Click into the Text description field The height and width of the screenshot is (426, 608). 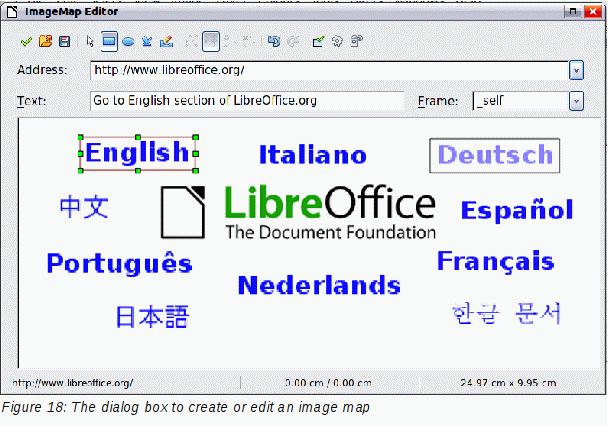[x=247, y=101]
